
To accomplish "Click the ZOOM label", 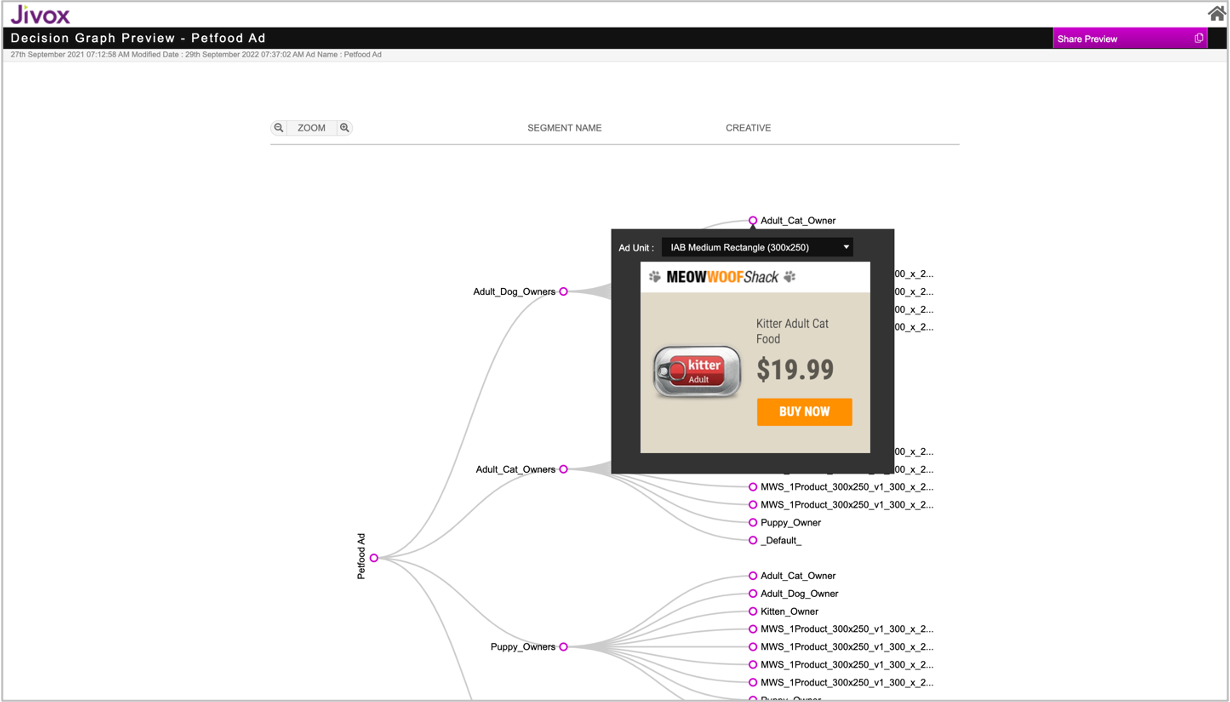I will coord(311,128).
